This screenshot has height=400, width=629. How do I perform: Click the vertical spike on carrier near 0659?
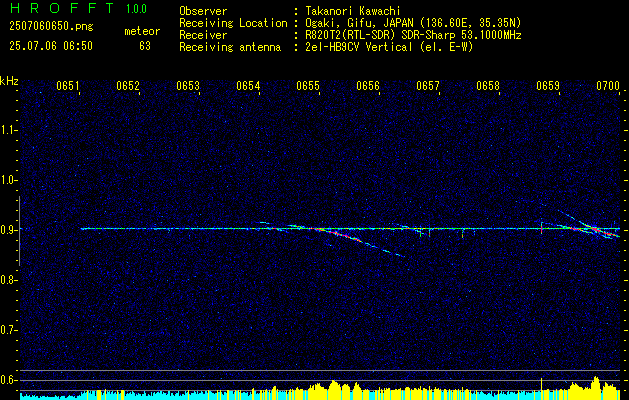point(542,227)
